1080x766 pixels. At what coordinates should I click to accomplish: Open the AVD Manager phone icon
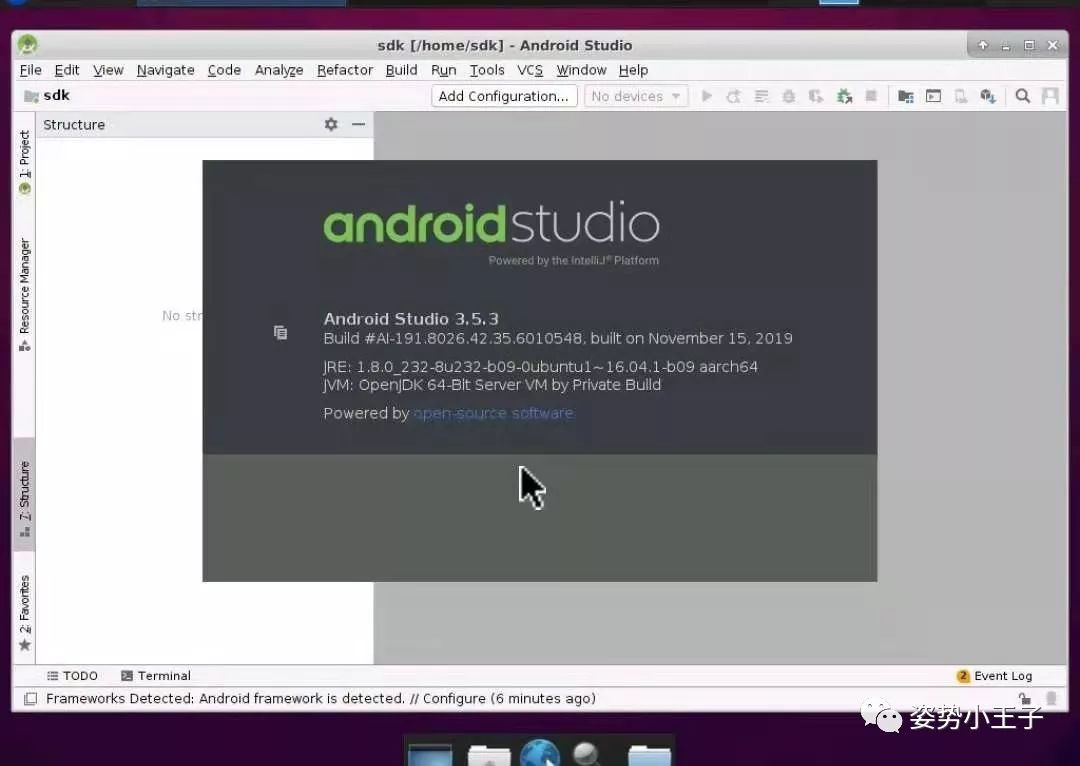pyautogui.click(x=960, y=96)
